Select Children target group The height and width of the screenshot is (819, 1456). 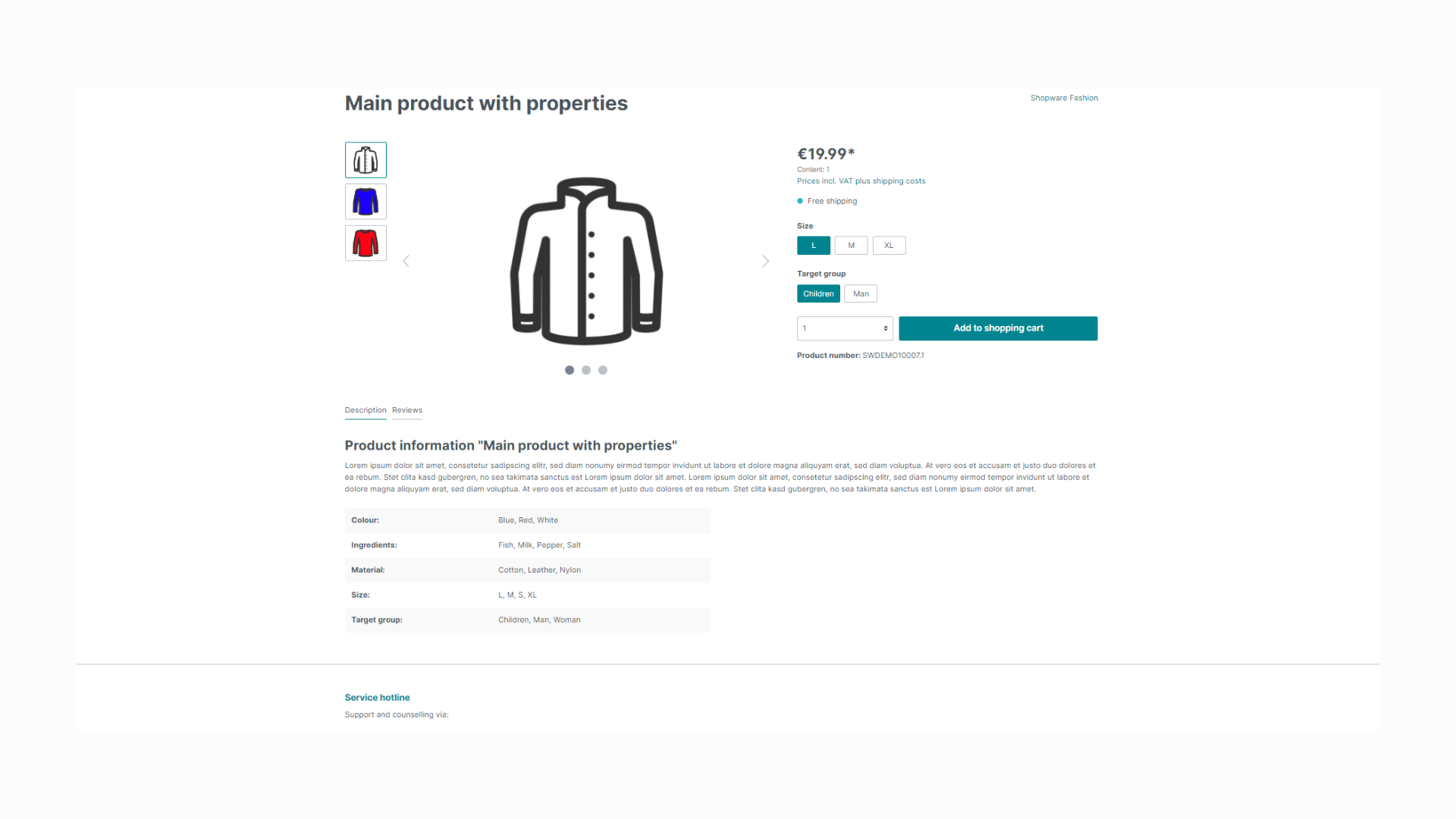click(x=818, y=293)
